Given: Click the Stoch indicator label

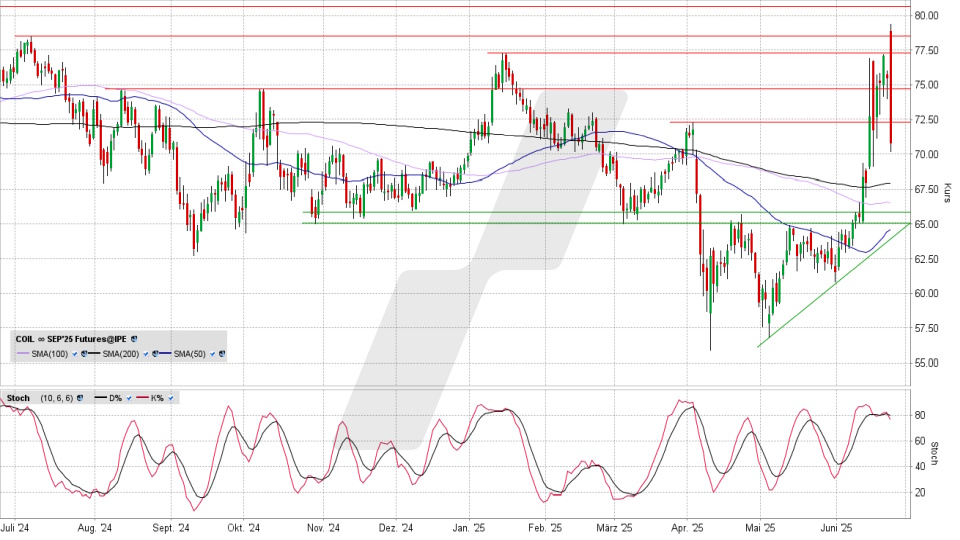Looking at the screenshot, I should (18, 398).
